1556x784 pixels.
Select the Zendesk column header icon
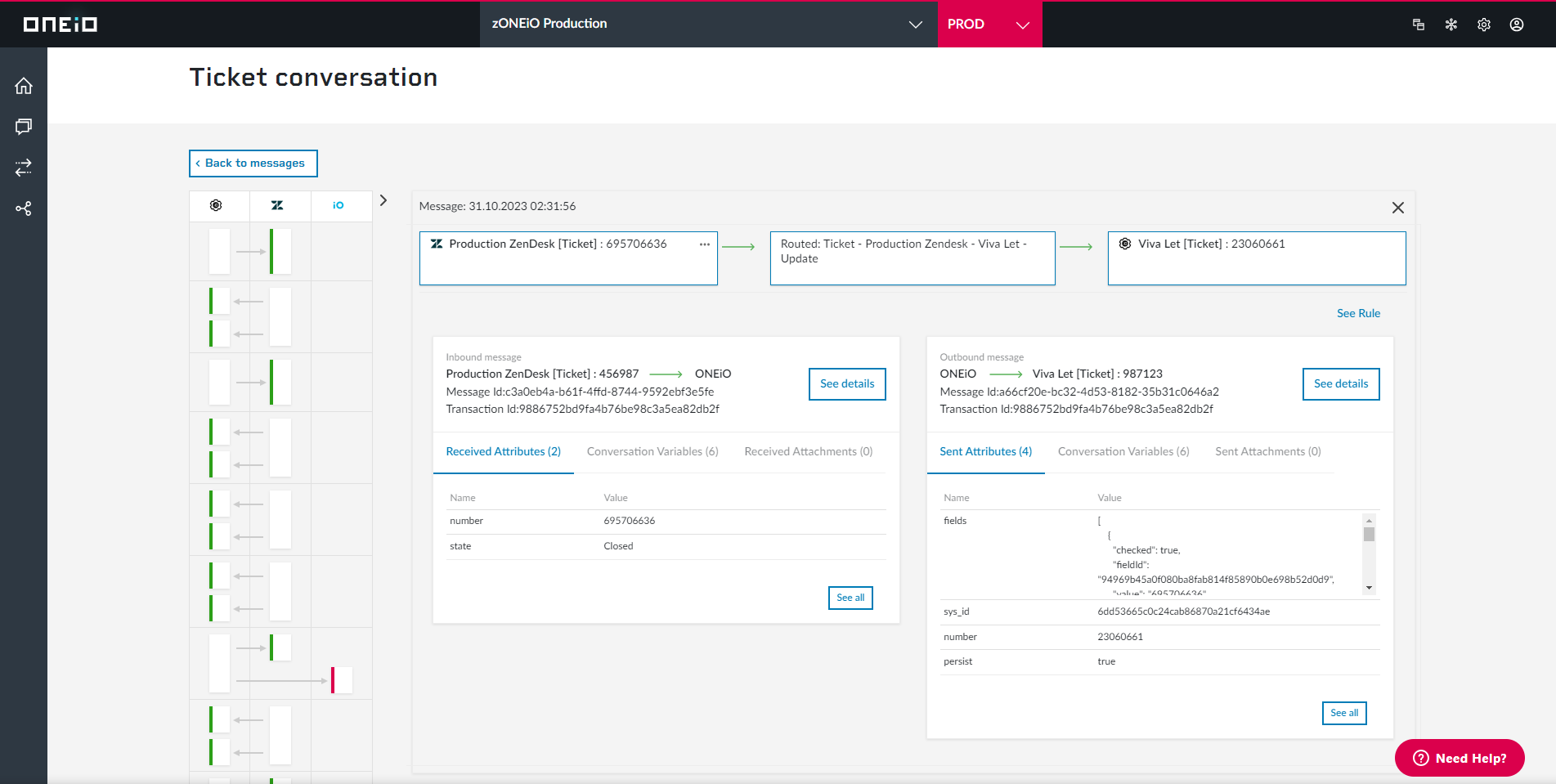[x=277, y=205]
